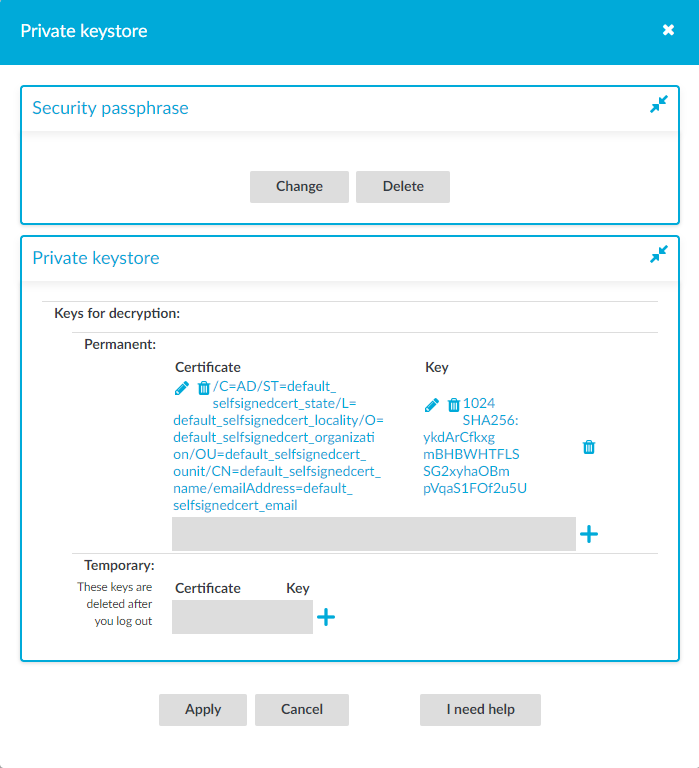Open the SHA256 key fingerprint link

[475, 446]
